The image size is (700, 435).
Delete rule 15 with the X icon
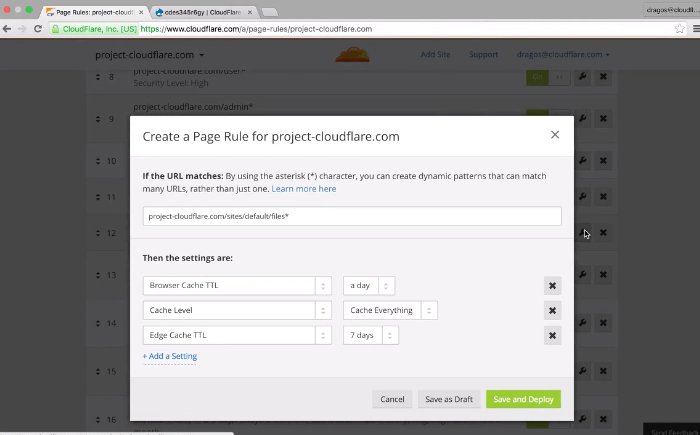click(603, 371)
